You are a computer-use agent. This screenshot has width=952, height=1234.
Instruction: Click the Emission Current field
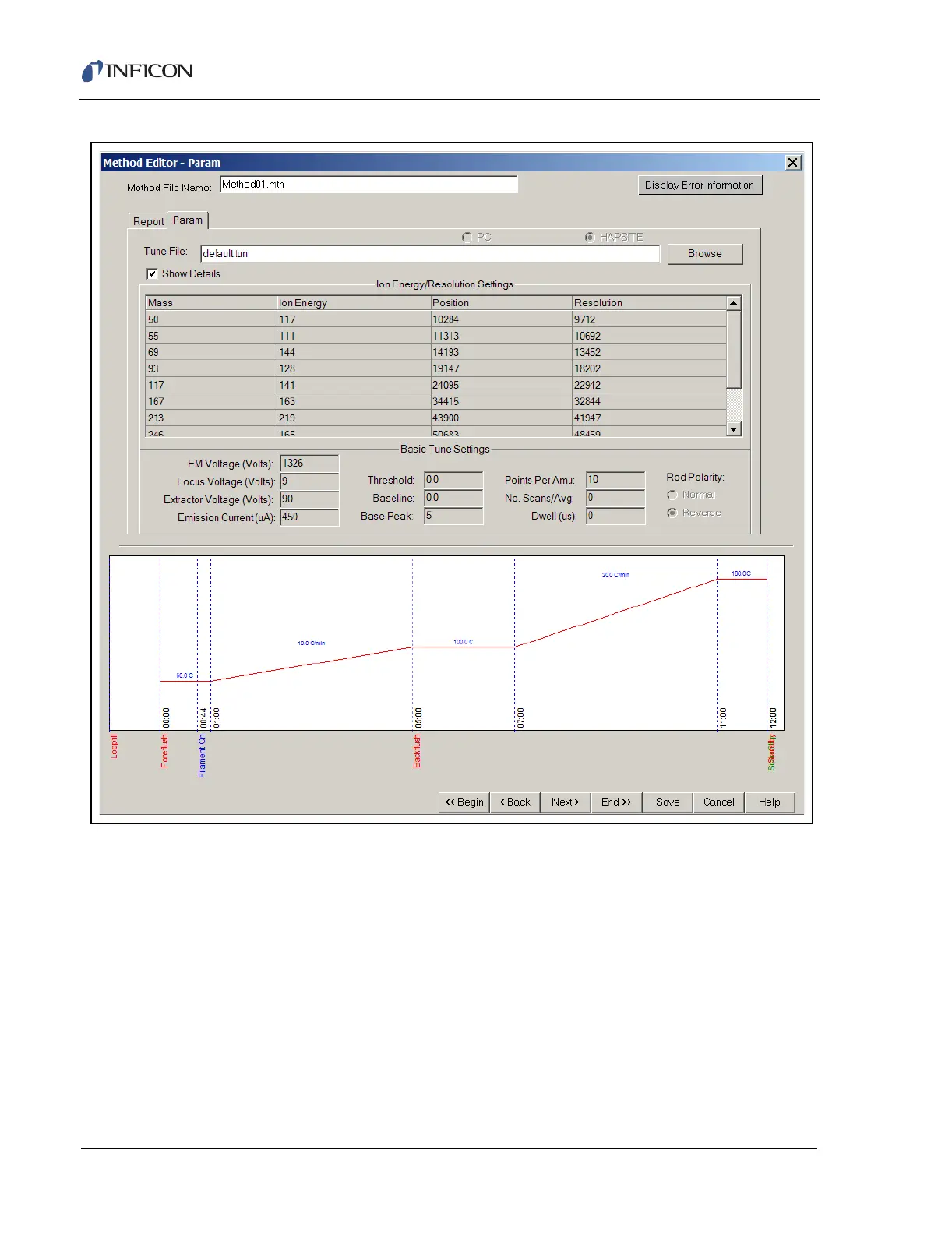309,517
